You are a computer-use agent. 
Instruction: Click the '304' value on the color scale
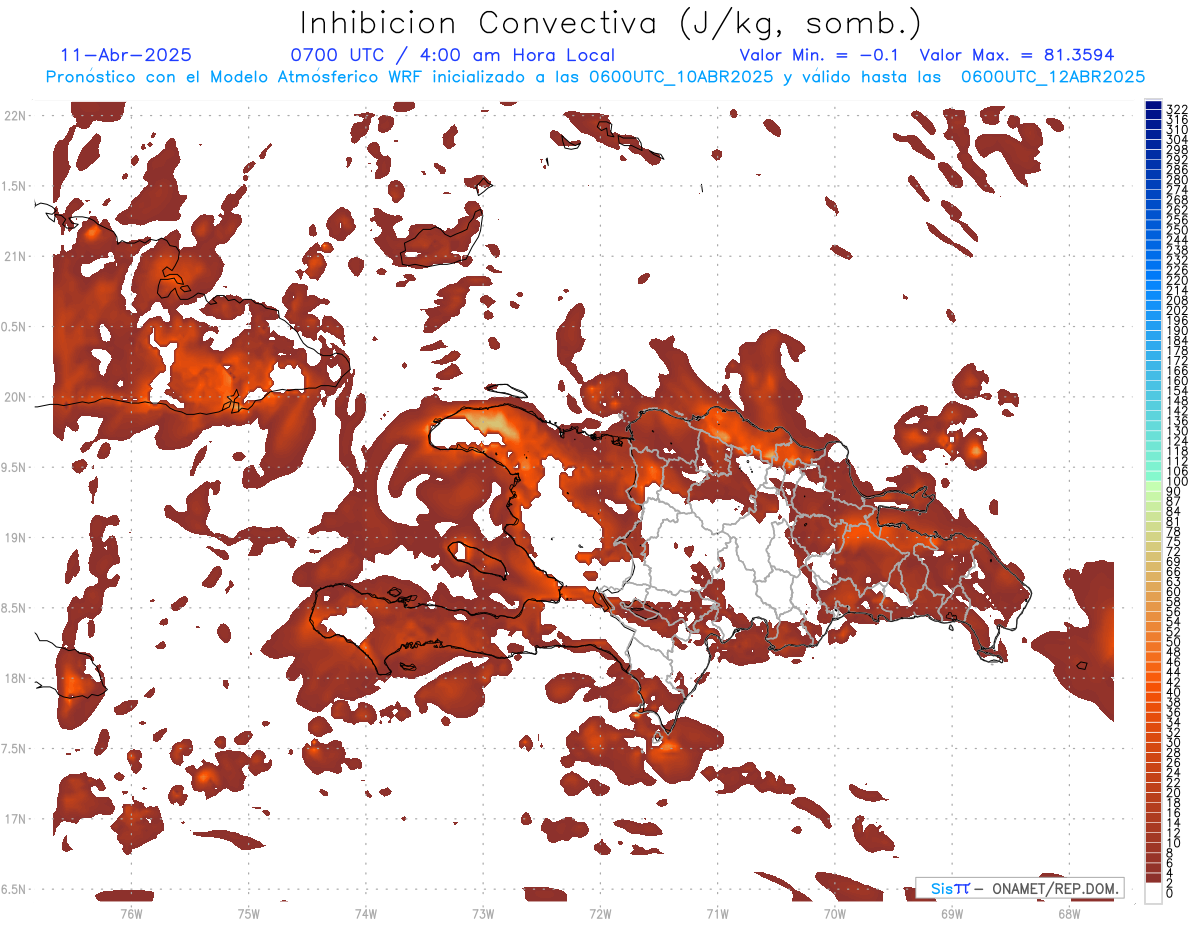pyautogui.click(x=1177, y=140)
